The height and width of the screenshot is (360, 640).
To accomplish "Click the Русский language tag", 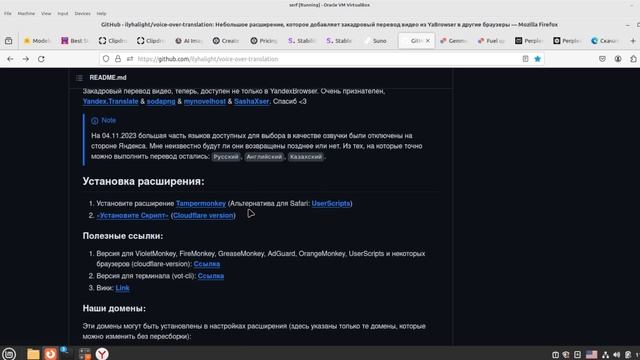I will [x=226, y=157].
